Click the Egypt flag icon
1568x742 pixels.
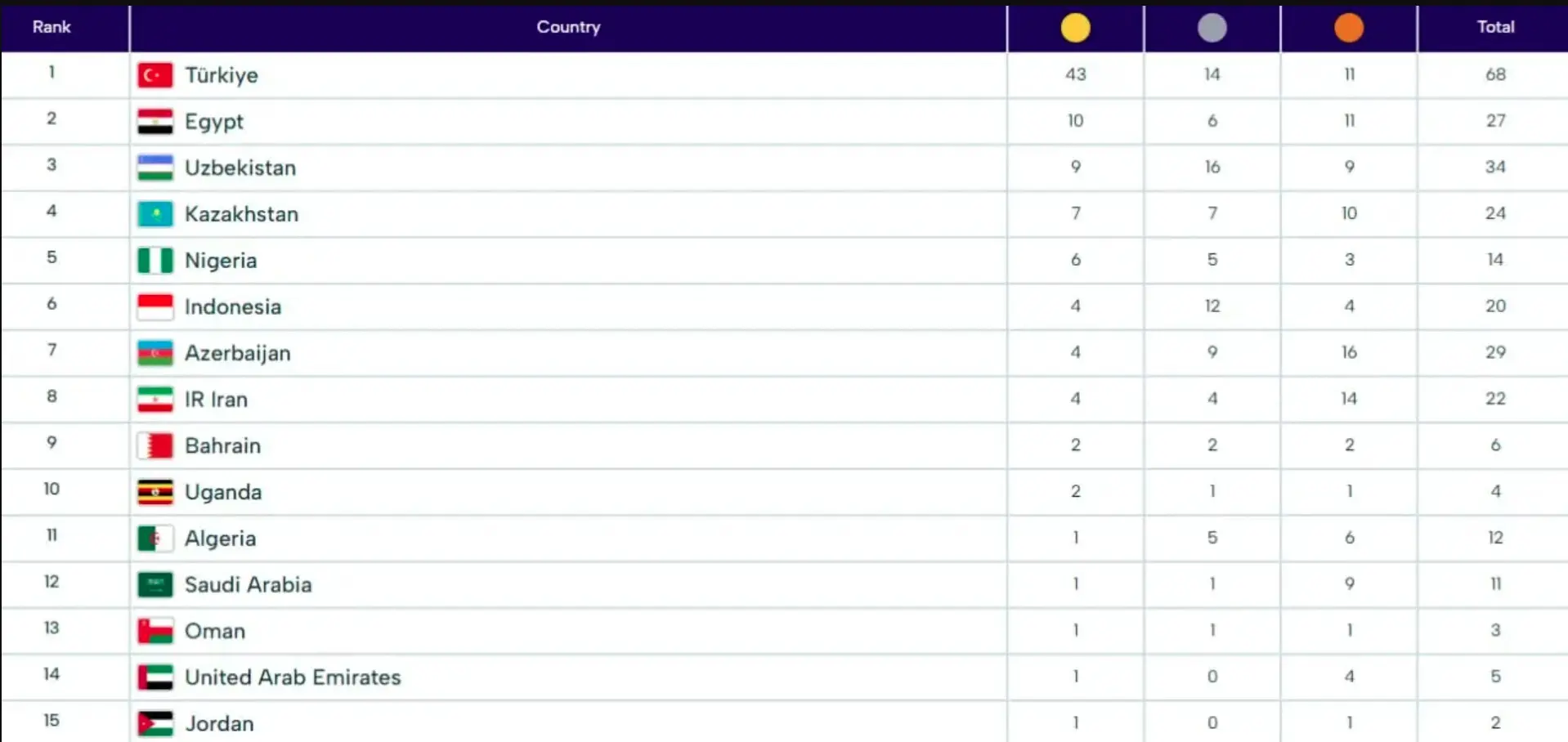[x=155, y=122]
